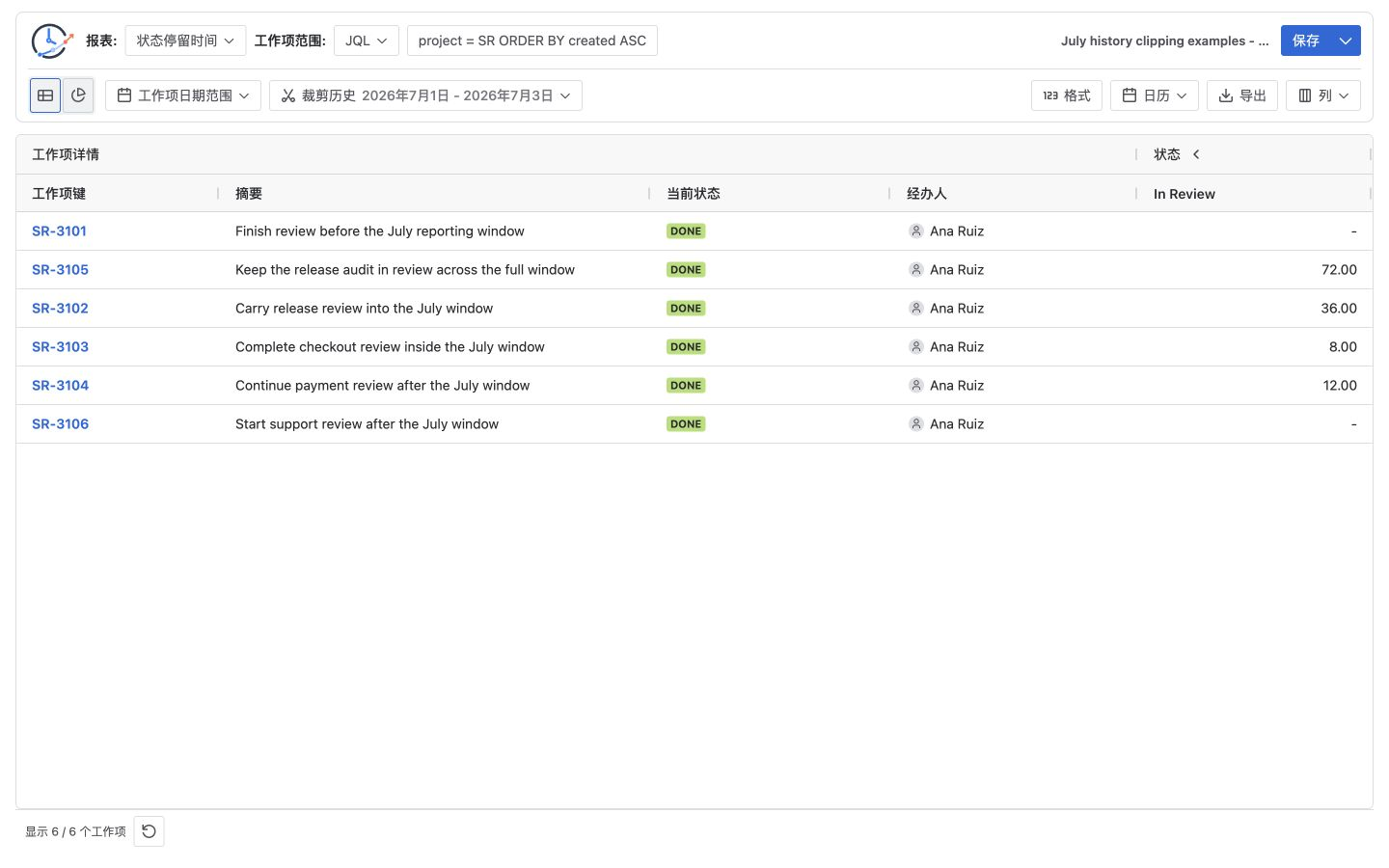Open work item SR-3103
Viewport: 1389px width, 868px height.
[x=60, y=347]
